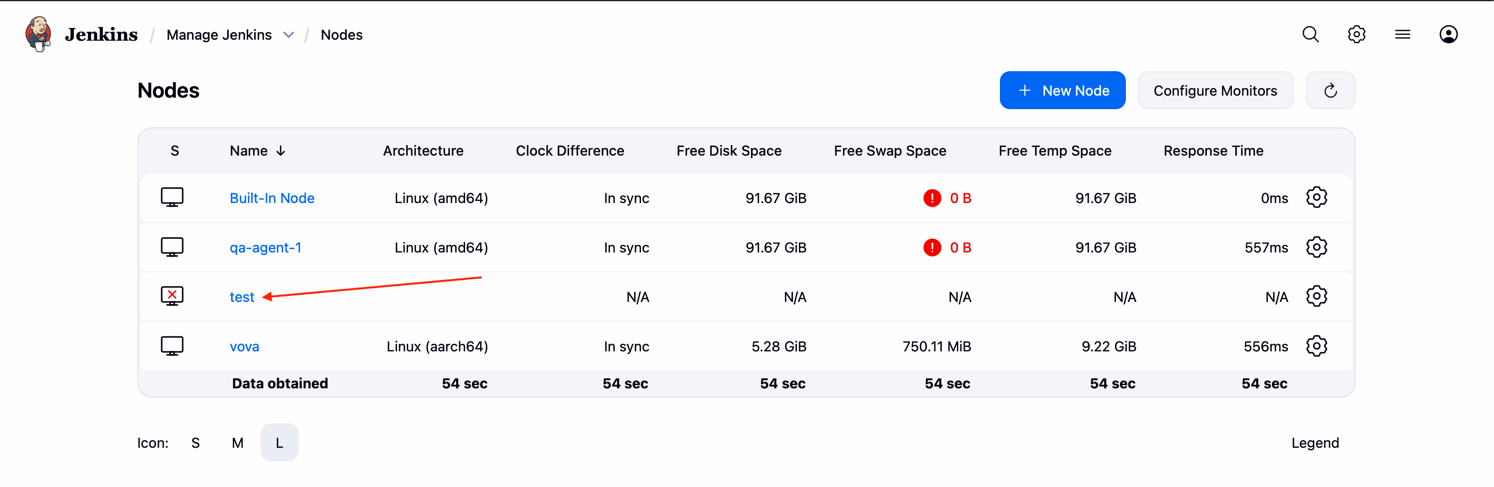Click the New Node button

pyautogui.click(x=1062, y=90)
